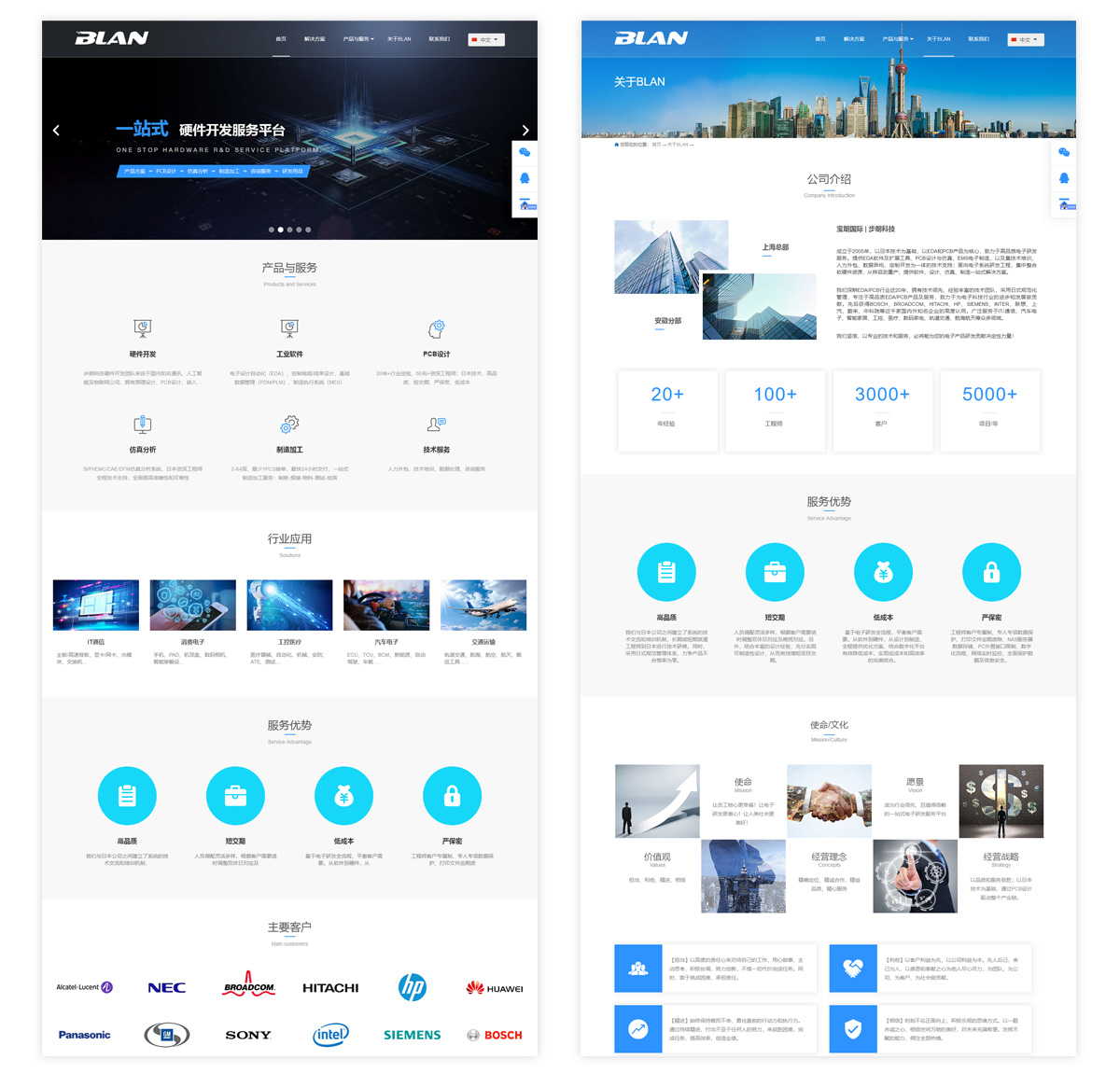
Task: Select the last carousel dot indicator
Action: coord(308,230)
